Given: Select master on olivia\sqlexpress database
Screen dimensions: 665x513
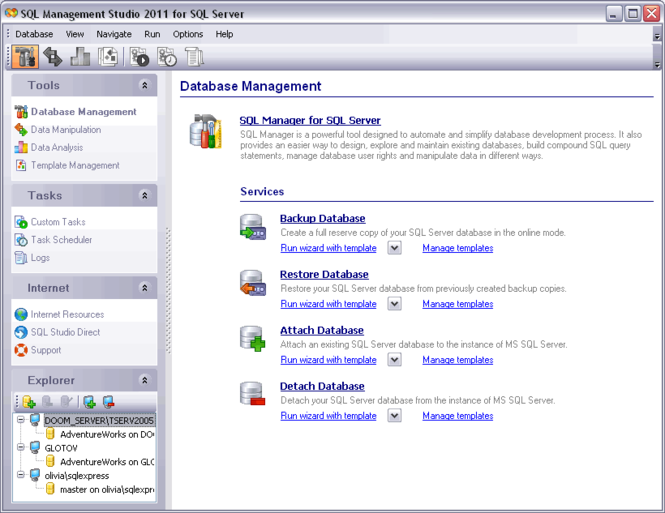Looking at the screenshot, I should pyautogui.click(x=107, y=490).
